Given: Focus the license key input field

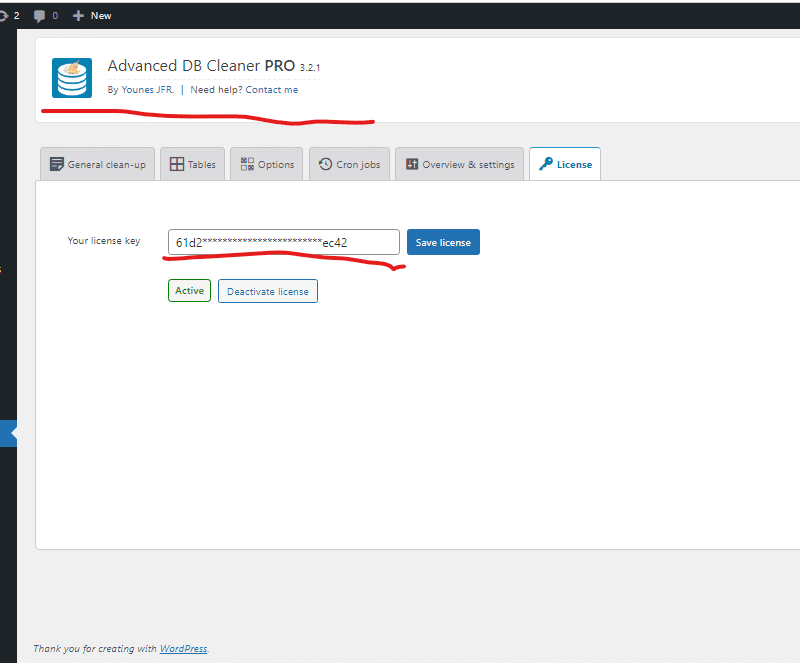Looking at the screenshot, I should pos(284,242).
